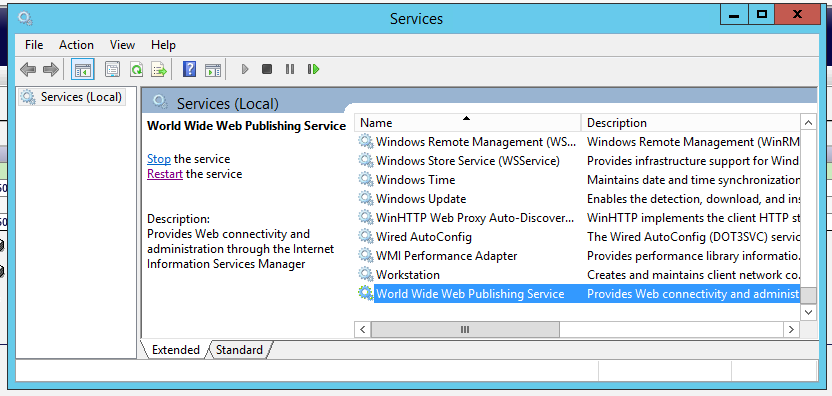Open the Action menu
The image size is (832, 396).
pyautogui.click(x=76, y=45)
